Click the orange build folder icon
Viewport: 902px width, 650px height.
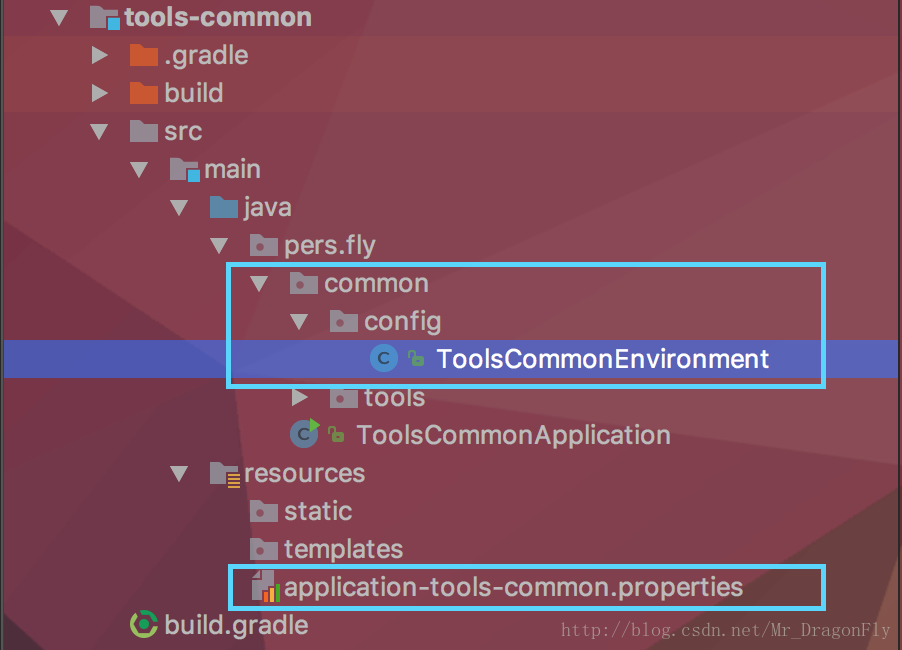pos(144,93)
